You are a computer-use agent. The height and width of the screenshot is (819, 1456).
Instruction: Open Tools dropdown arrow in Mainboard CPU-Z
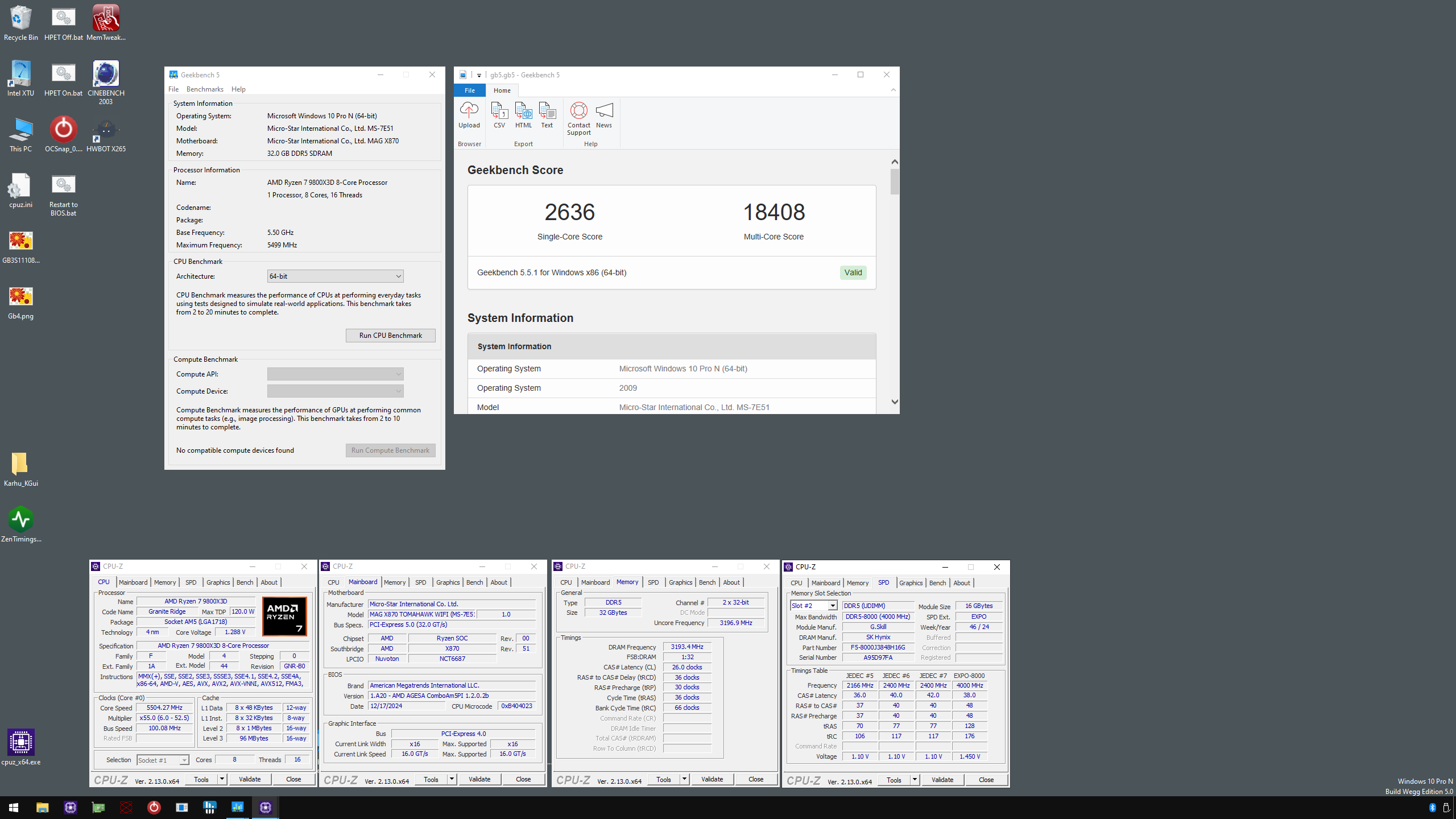(x=452, y=779)
